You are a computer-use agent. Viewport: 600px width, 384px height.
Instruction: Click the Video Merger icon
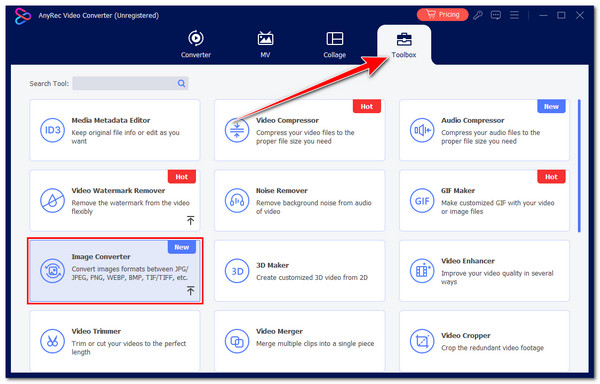point(237,341)
